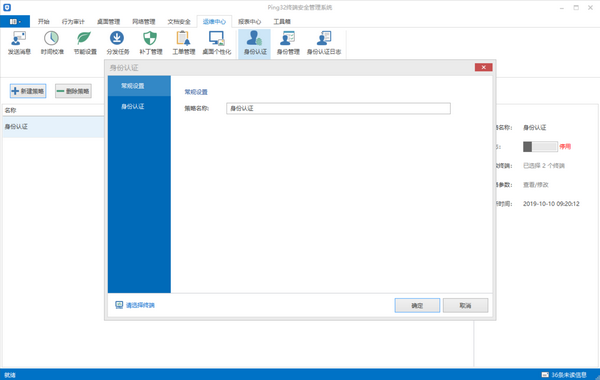The width and height of the screenshot is (600, 380).
Task: Open the 补丁管理 shield tool
Action: pos(151,43)
